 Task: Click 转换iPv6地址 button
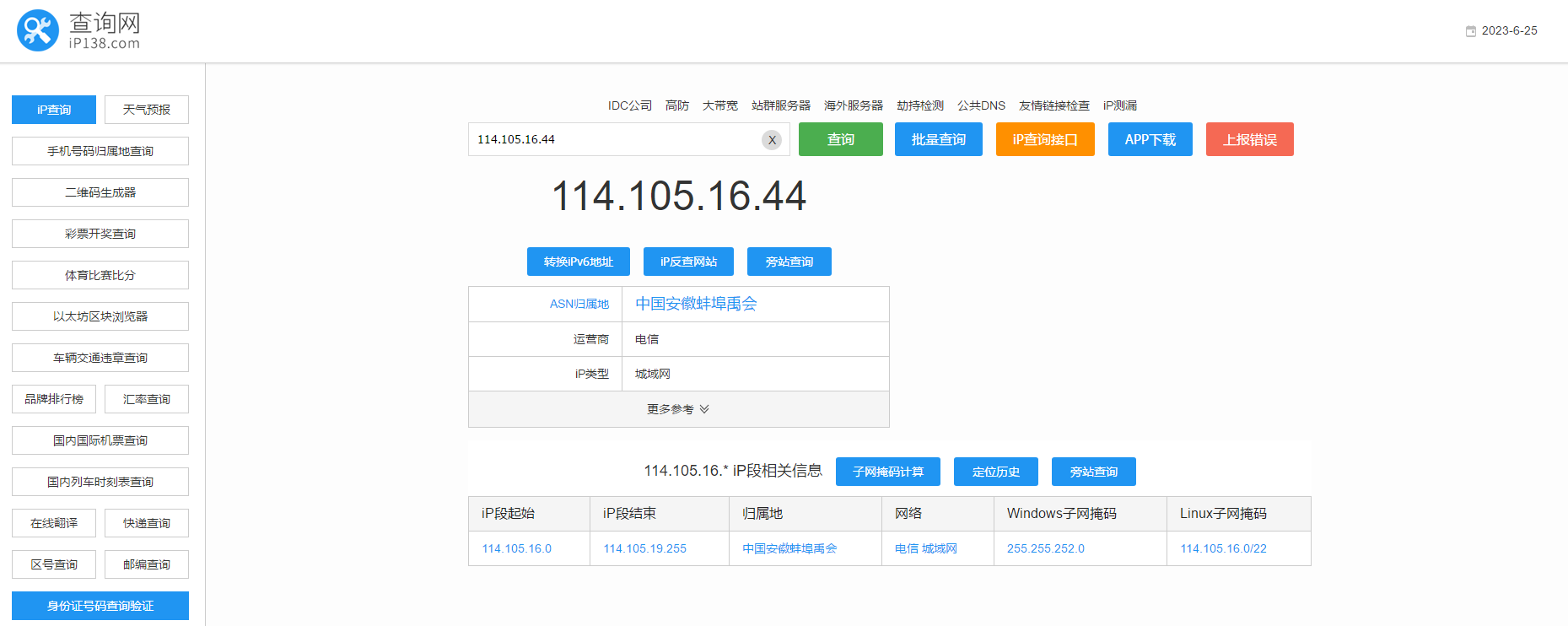[x=579, y=262]
